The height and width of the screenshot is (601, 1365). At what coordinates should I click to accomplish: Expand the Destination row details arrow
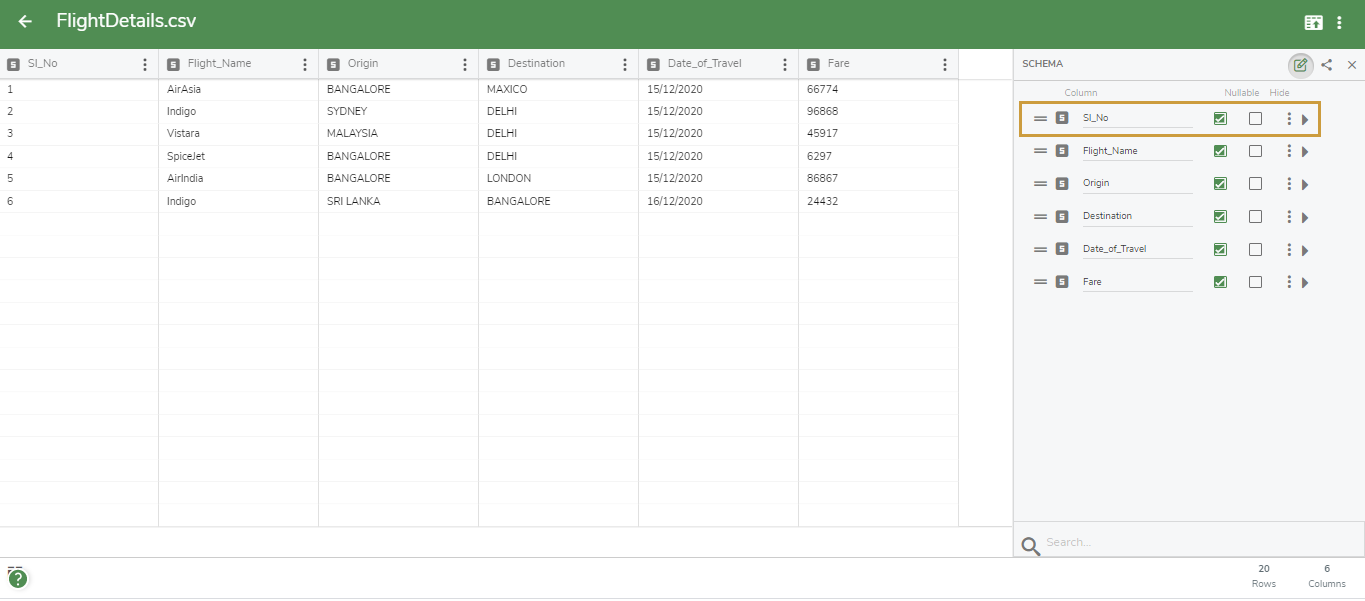[1306, 216]
